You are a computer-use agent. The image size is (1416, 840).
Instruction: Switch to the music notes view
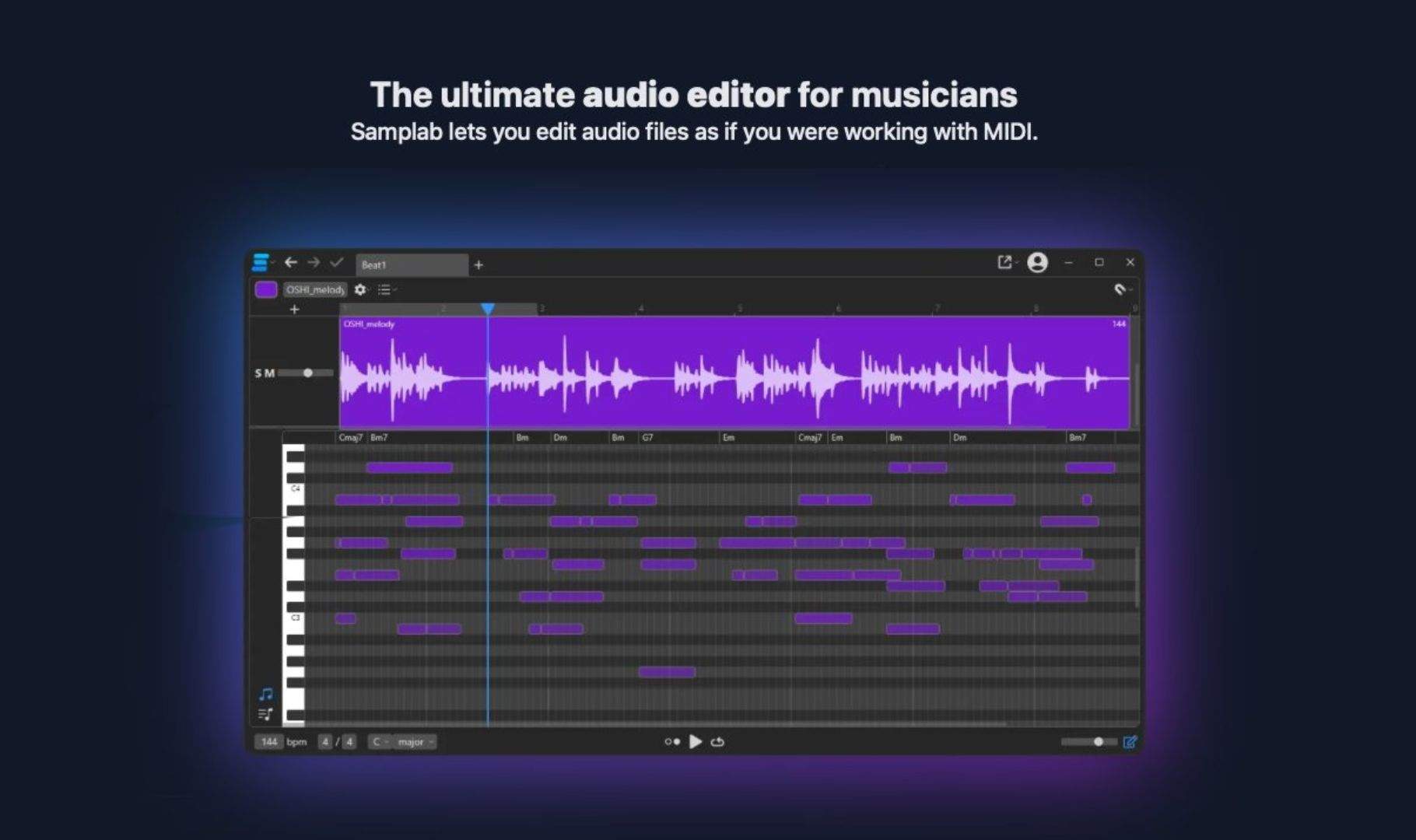click(x=266, y=694)
